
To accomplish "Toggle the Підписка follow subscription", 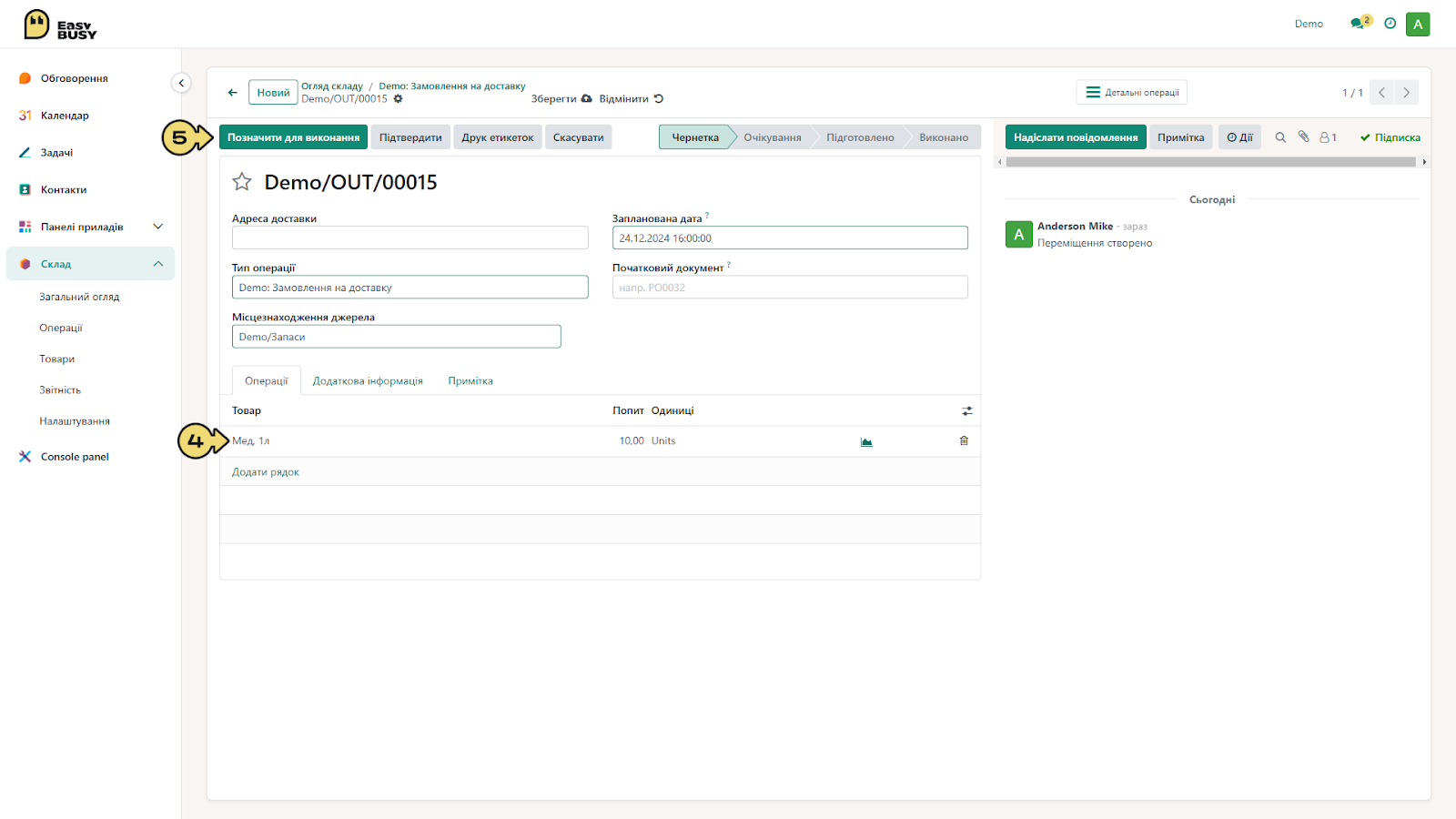I will click(x=1390, y=137).
